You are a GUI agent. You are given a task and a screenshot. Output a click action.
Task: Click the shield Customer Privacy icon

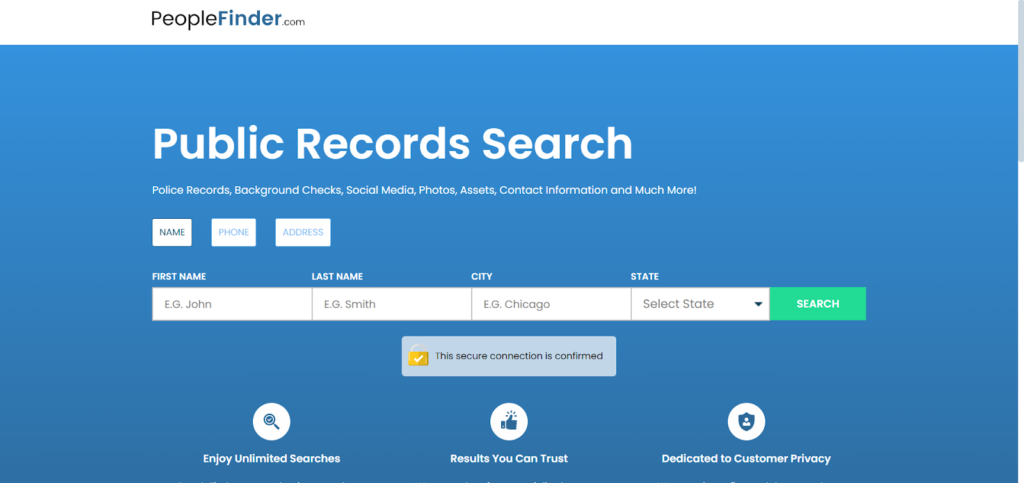(746, 421)
